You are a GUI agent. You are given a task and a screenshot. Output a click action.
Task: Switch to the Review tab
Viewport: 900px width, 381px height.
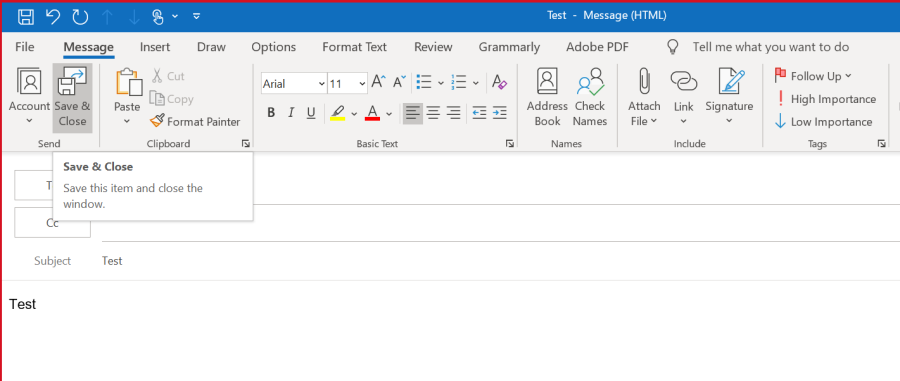coord(433,47)
